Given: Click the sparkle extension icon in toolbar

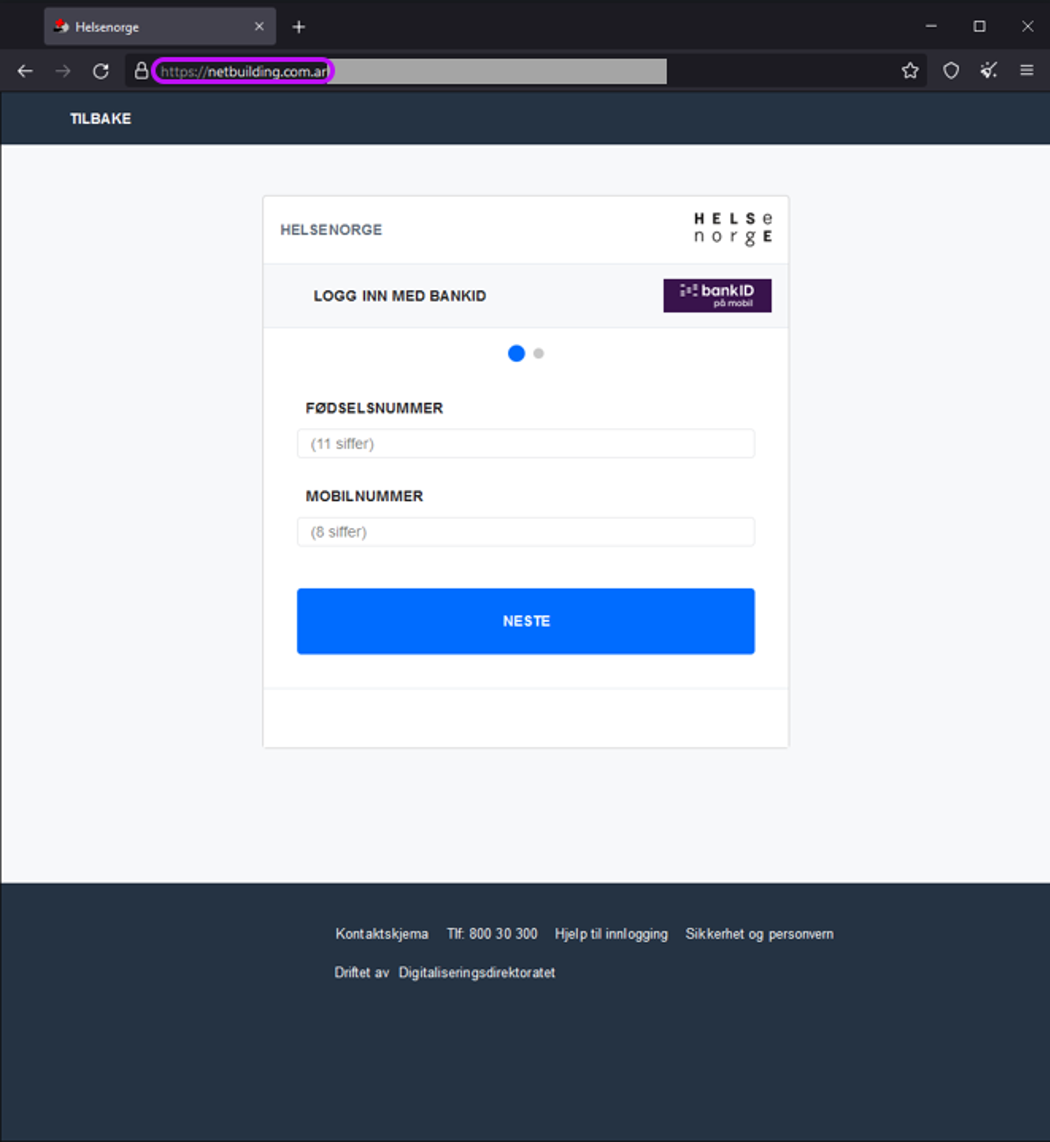Looking at the screenshot, I should pos(988,71).
